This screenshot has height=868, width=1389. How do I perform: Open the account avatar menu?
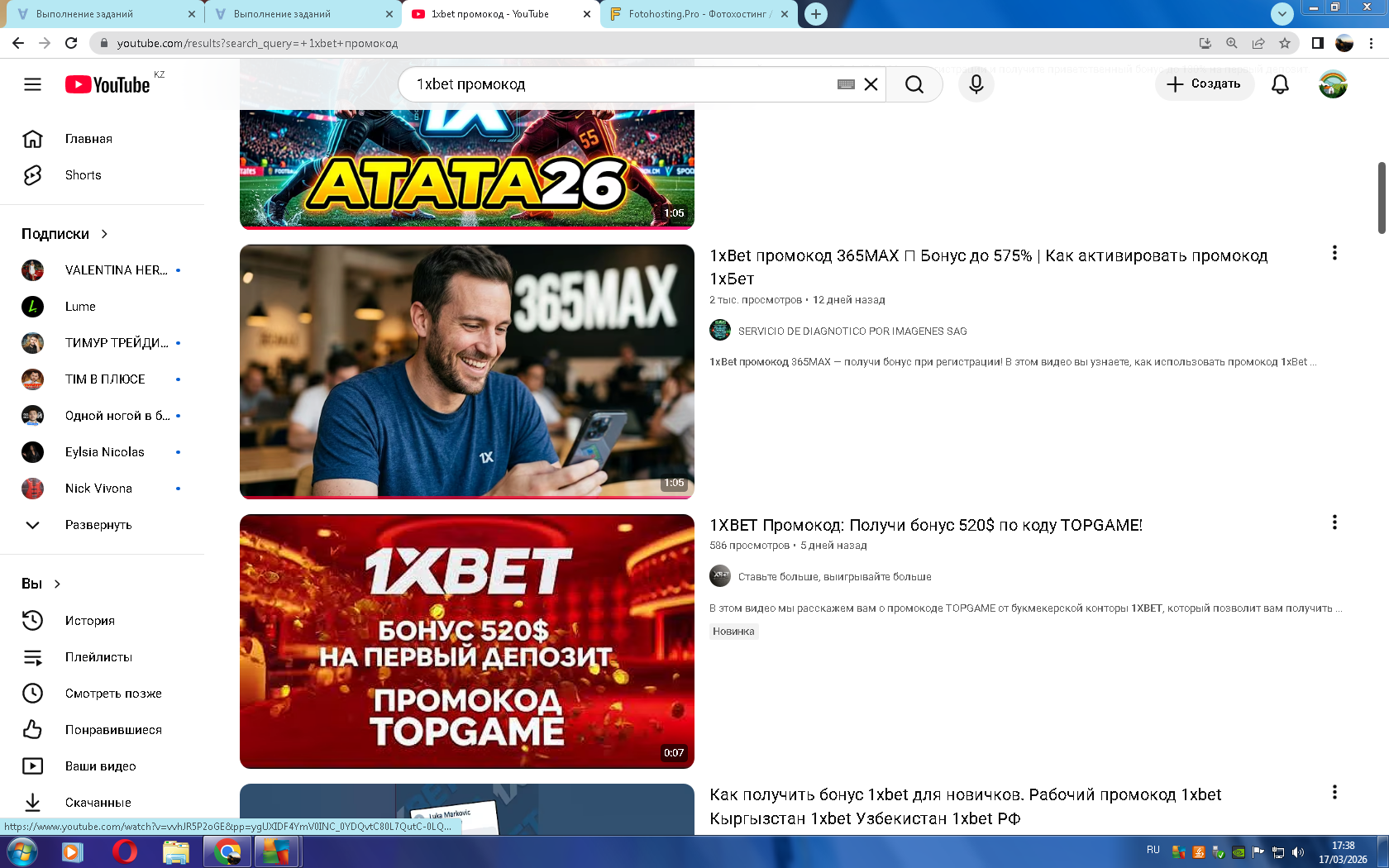pos(1333,84)
